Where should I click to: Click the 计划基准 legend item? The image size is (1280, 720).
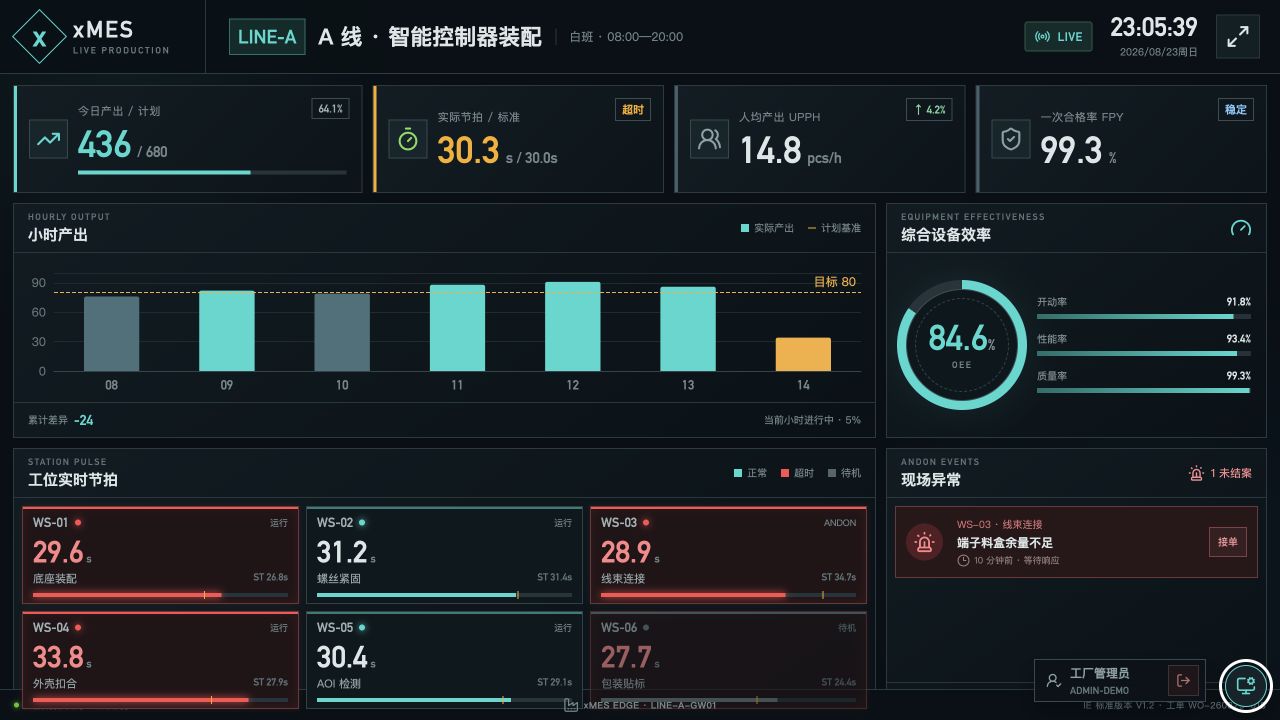[834, 228]
